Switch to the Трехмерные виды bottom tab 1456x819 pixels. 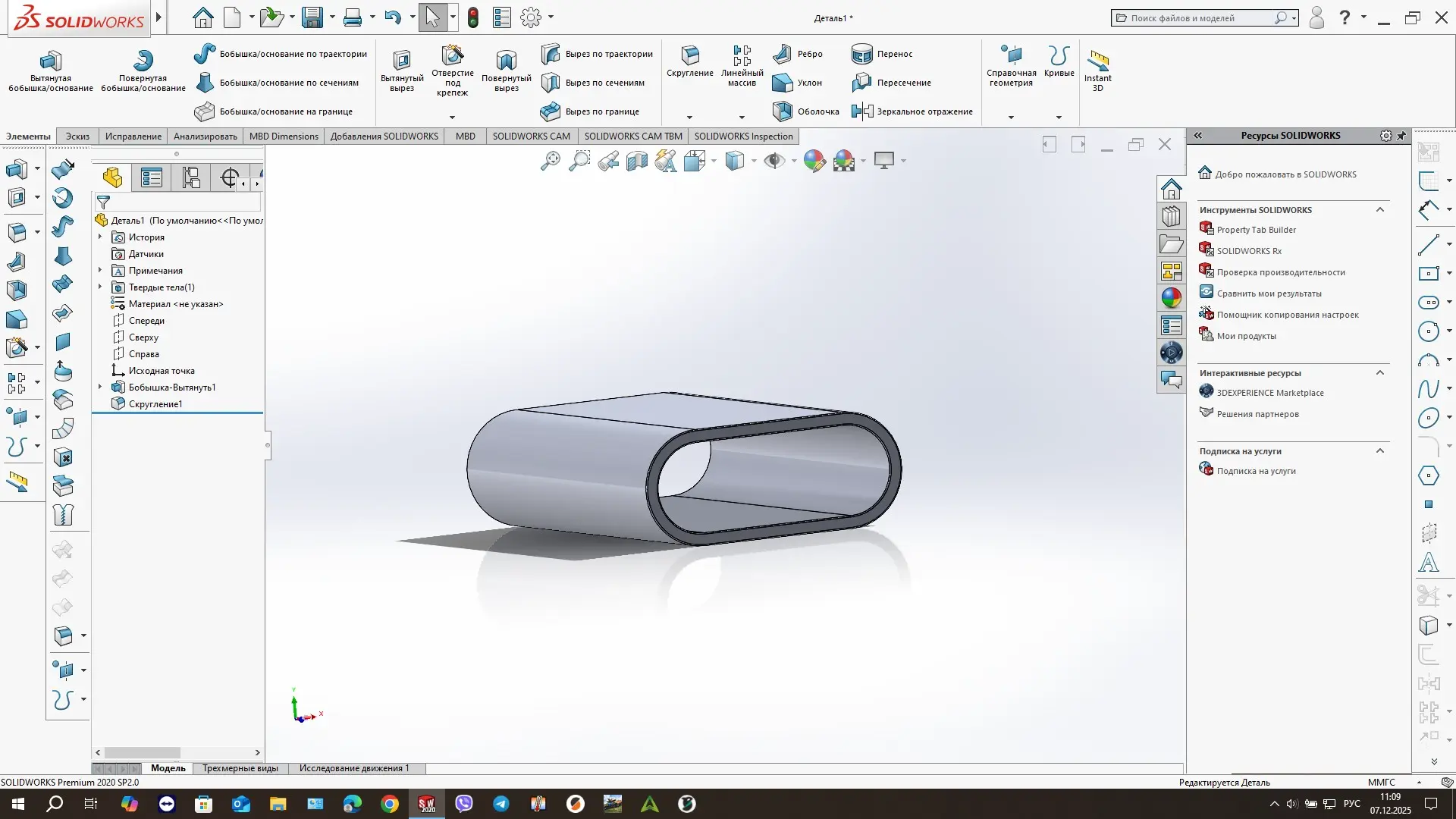coord(240,768)
